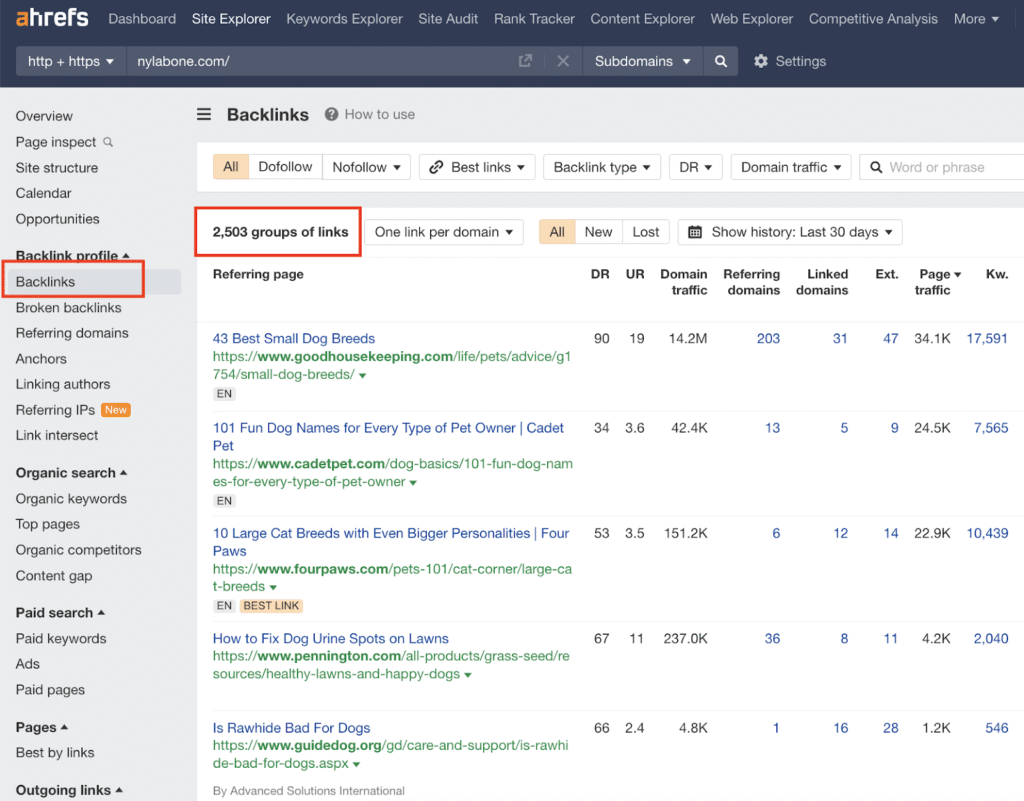Click the New badge next to Referring IPs
The width and height of the screenshot is (1024, 801).
pos(116,410)
